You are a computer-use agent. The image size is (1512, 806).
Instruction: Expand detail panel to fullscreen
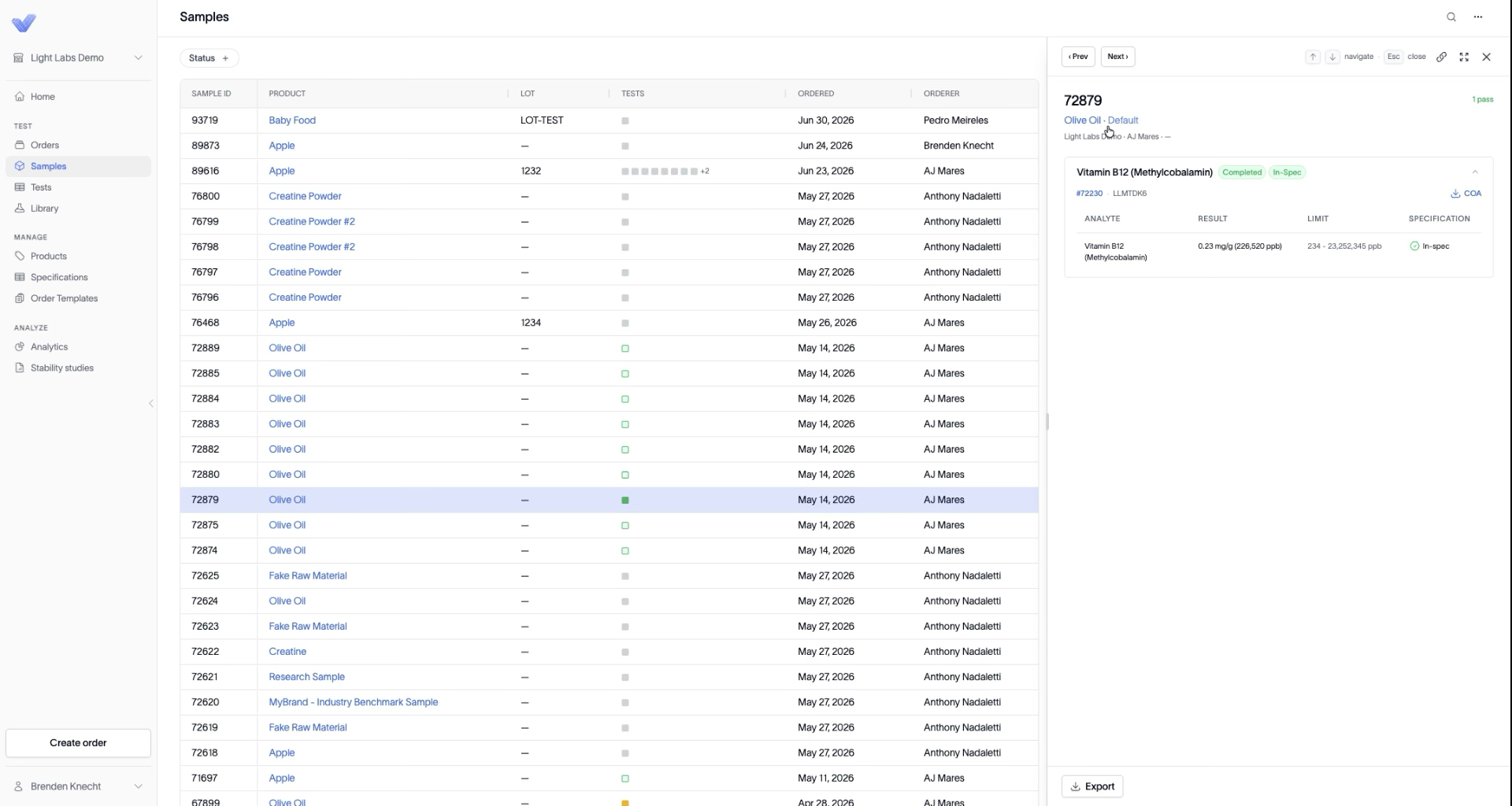[x=1464, y=57]
